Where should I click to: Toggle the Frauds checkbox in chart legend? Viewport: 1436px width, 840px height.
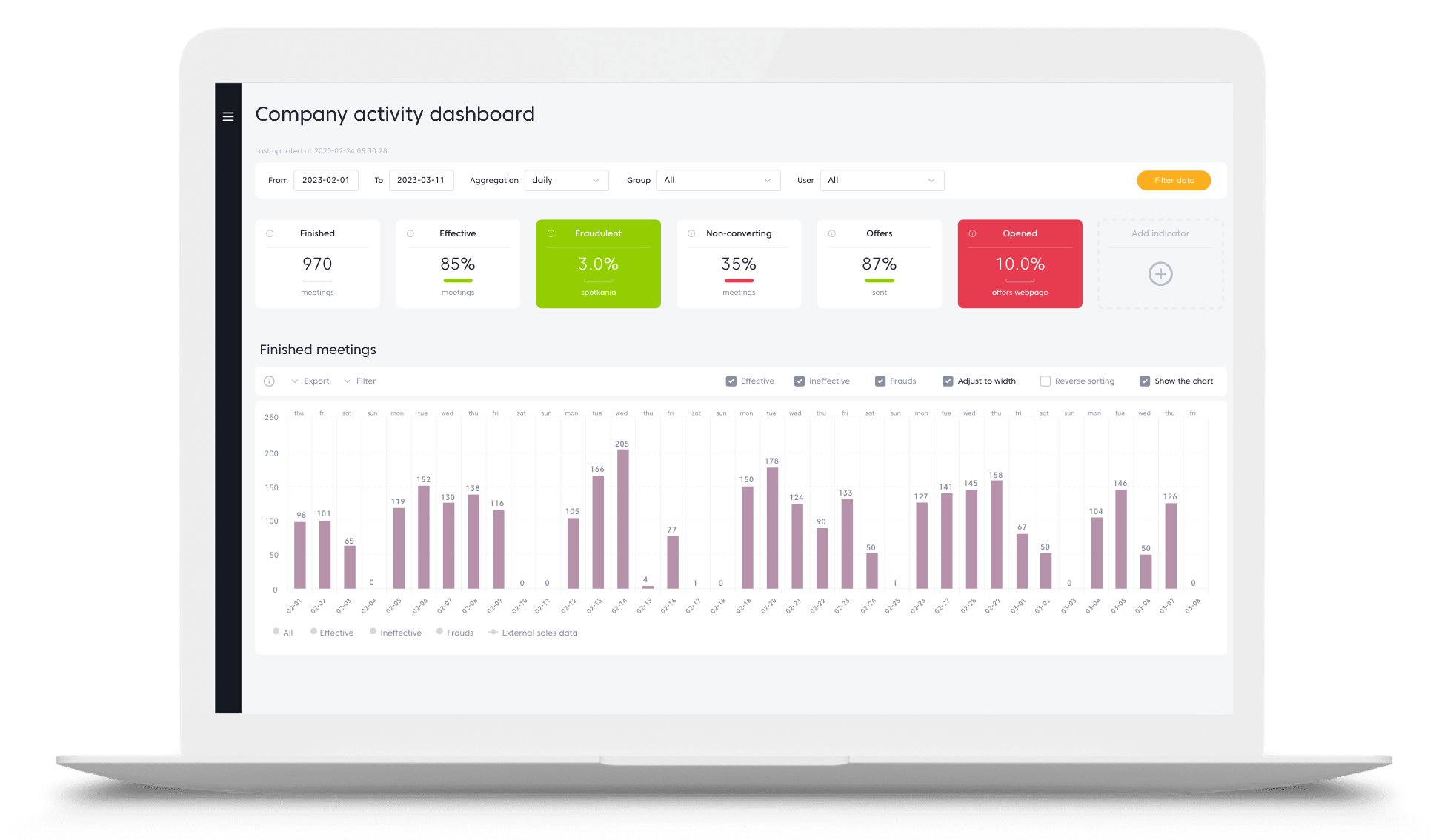pos(879,380)
